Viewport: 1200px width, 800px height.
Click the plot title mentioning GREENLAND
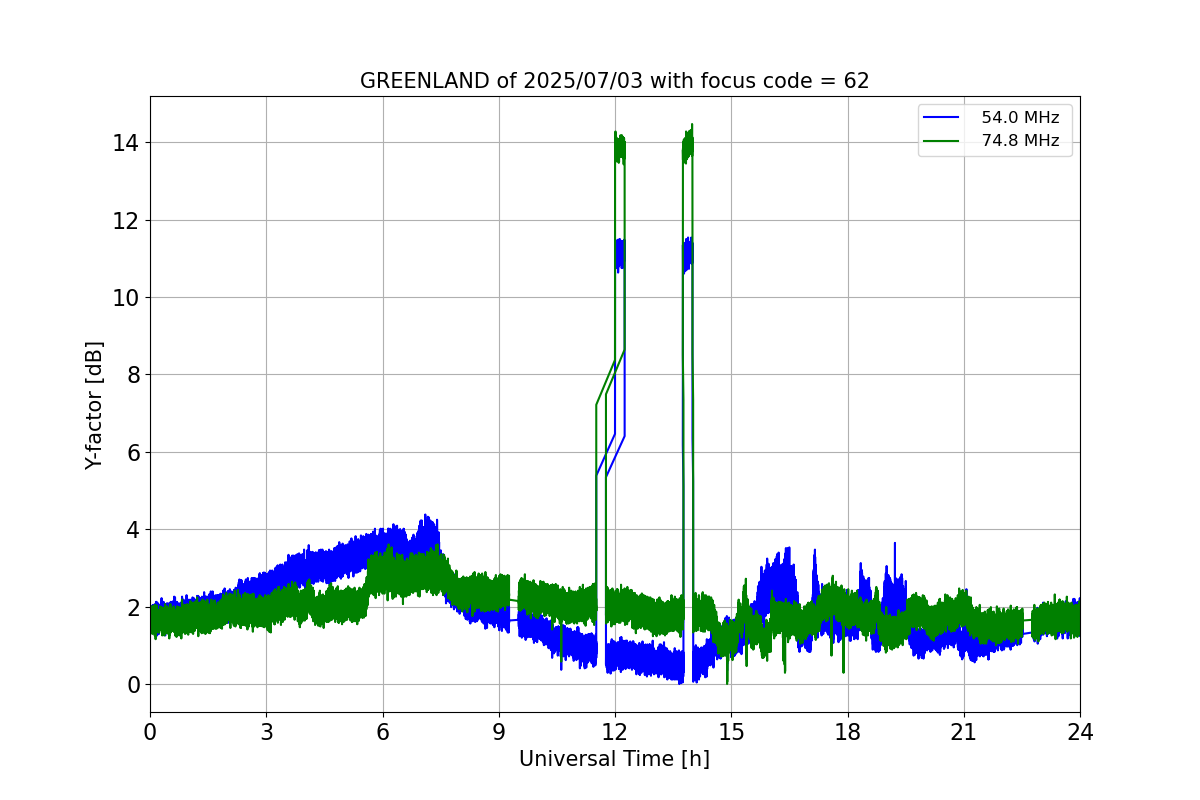point(614,81)
